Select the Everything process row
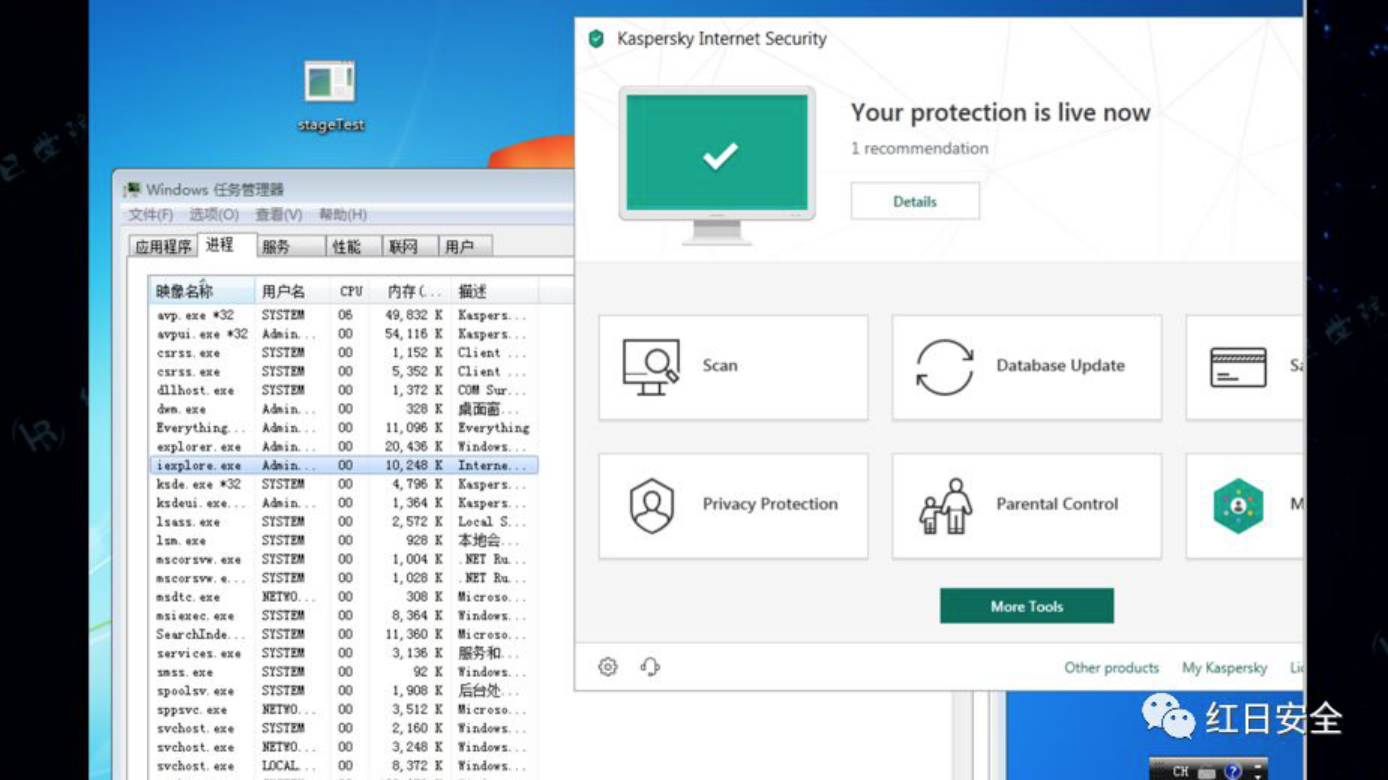The image size is (1388, 780). [344, 428]
